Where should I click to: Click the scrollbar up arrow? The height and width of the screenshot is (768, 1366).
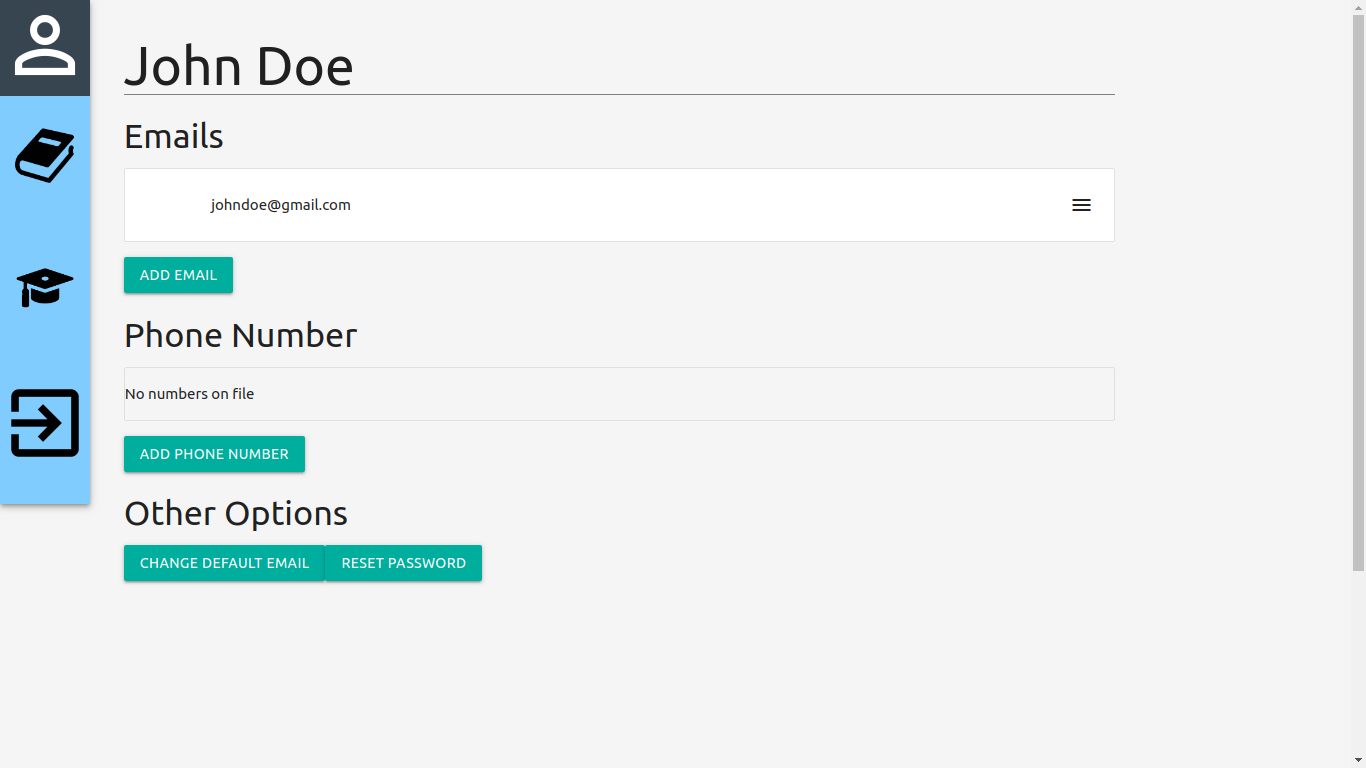1358,7
